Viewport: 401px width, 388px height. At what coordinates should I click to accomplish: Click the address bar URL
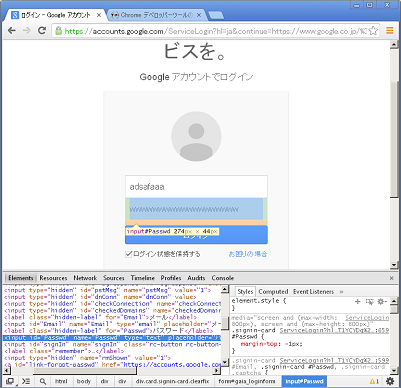215,31
